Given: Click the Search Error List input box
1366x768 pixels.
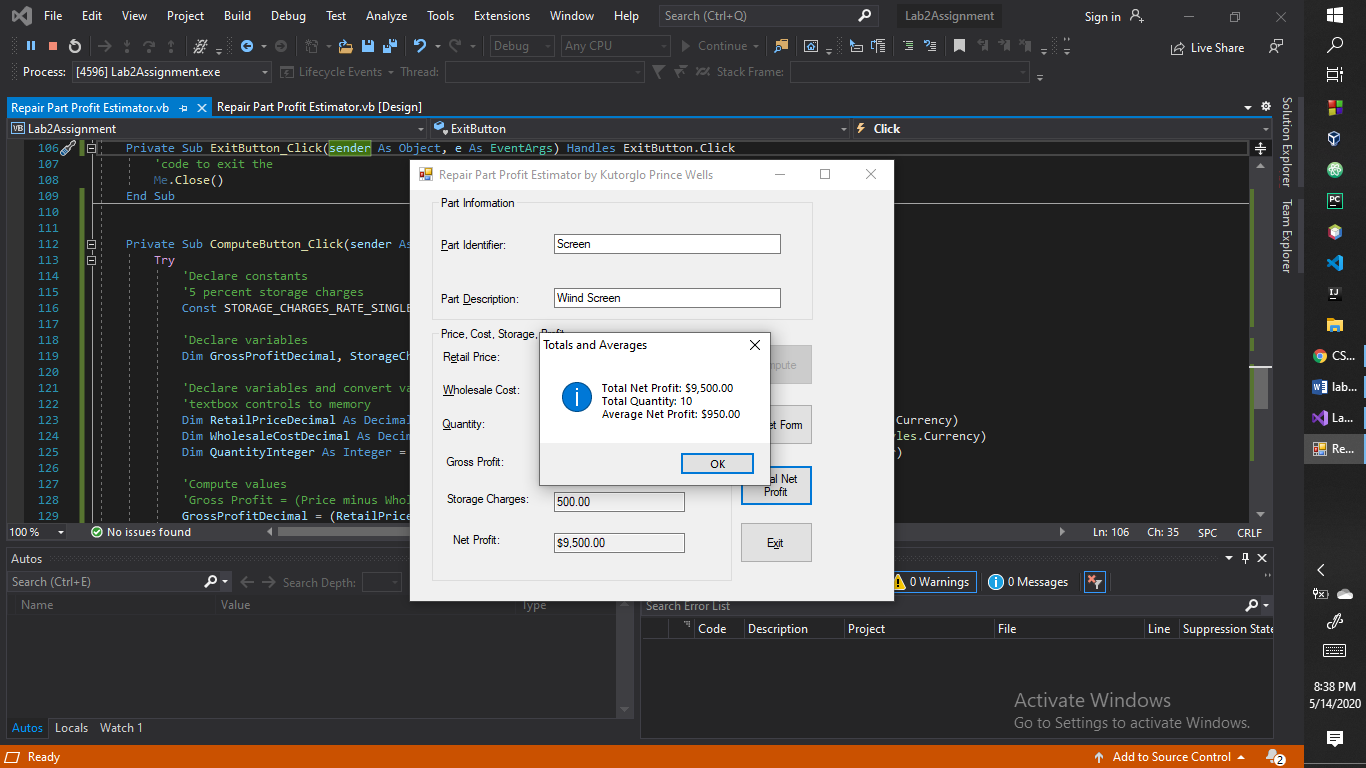Looking at the screenshot, I should (943, 606).
